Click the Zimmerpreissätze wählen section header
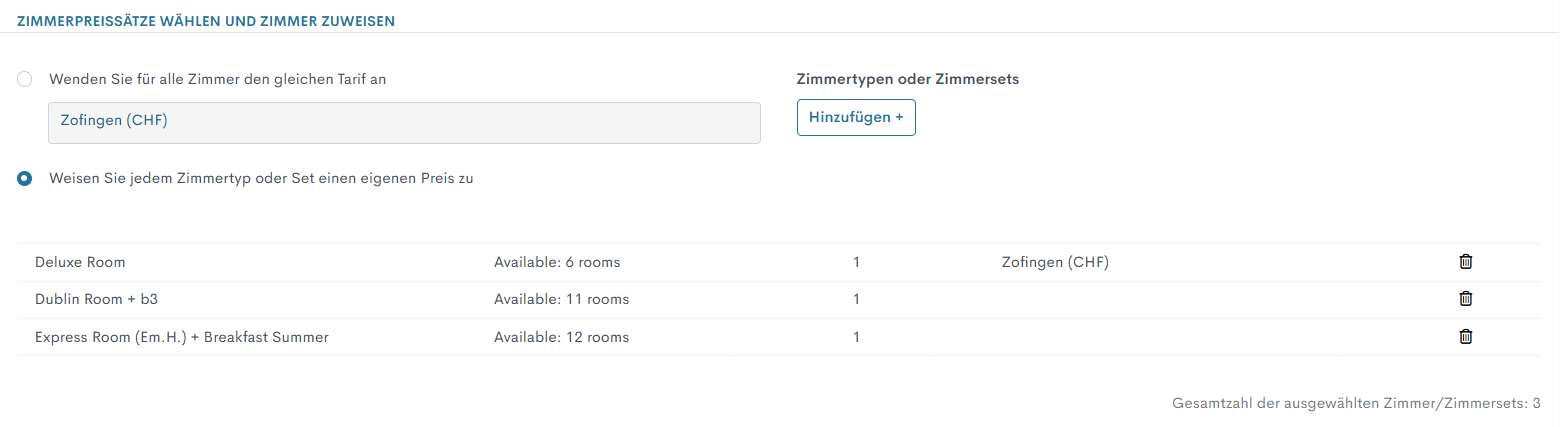1560x427 pixels. [x=205, y=19]
